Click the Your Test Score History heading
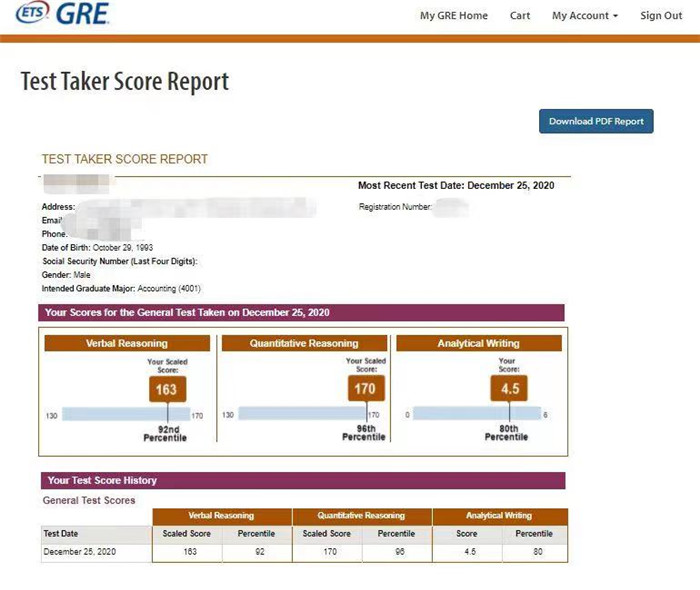The width and height of the screenshot is (700, 590). coord(102,480)
